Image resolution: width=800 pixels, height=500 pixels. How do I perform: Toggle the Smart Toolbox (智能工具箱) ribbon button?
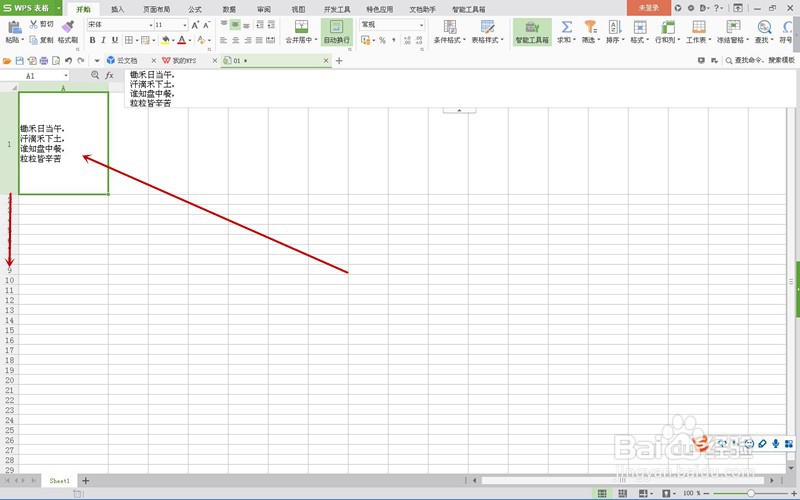(x=532, y=32)
